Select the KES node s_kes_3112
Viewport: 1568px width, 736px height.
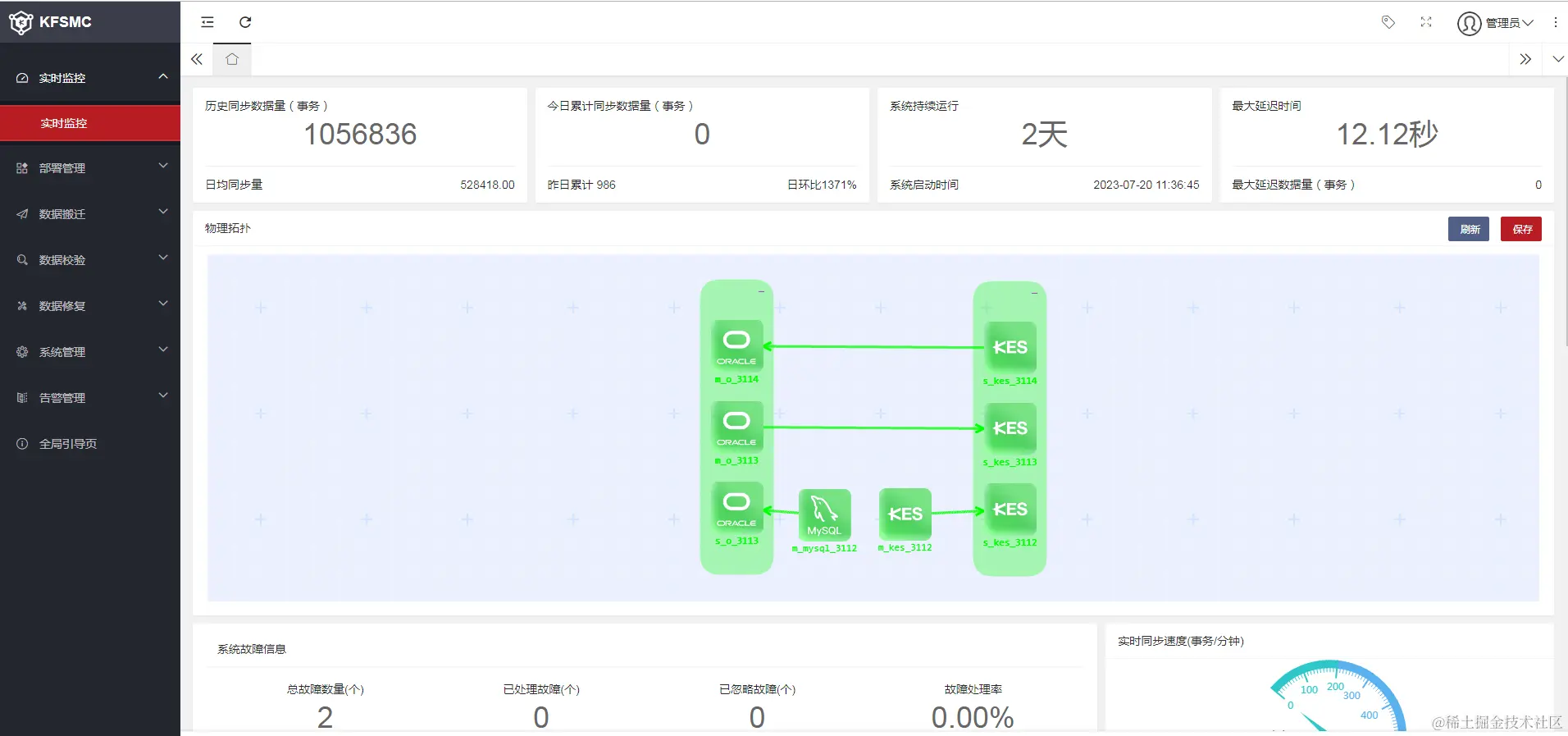[1010, 509]
